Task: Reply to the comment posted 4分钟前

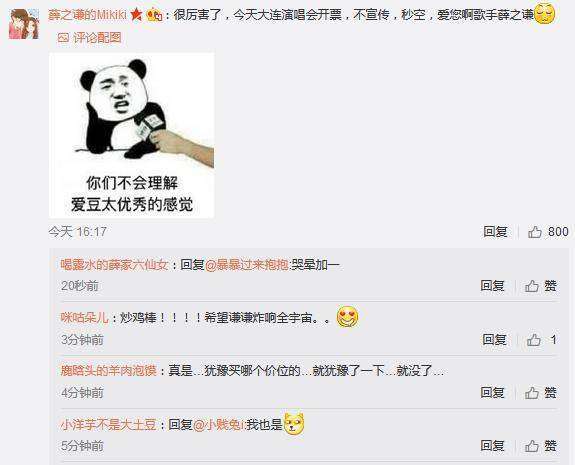Action: [x=492, y=393]
